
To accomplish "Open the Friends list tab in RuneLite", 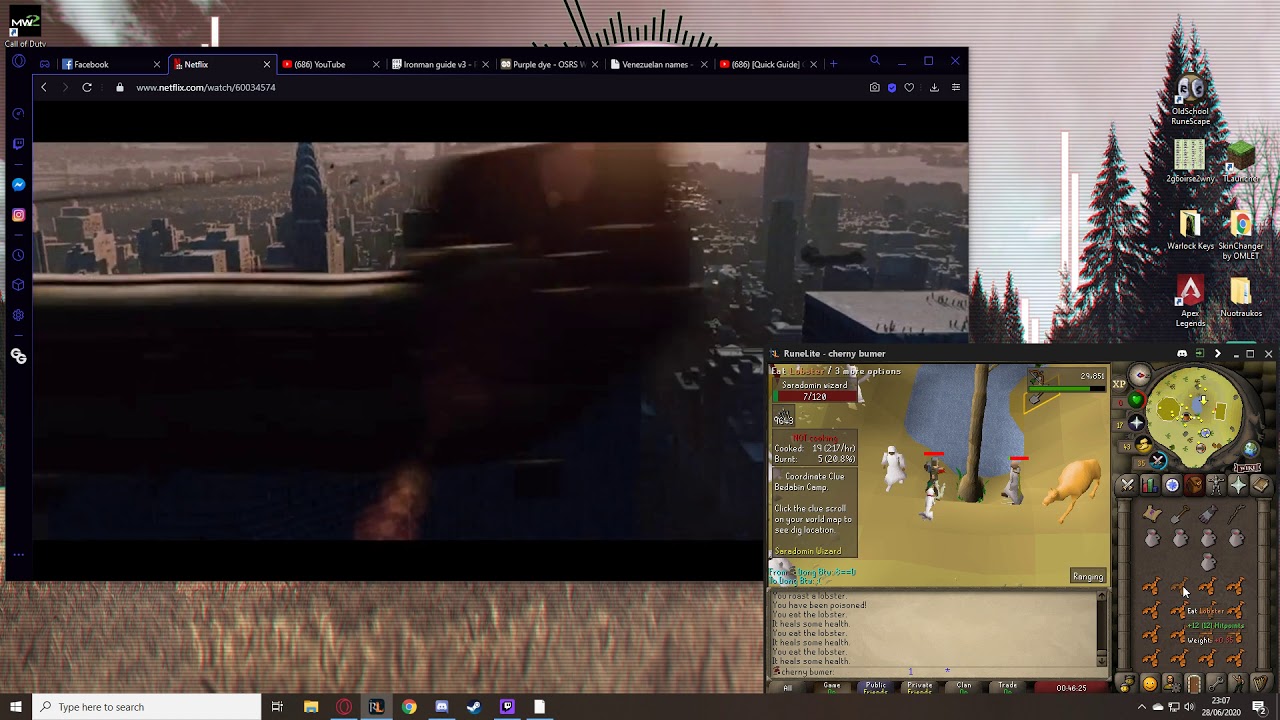I will pyautogui.click(x=1127, y=684).
